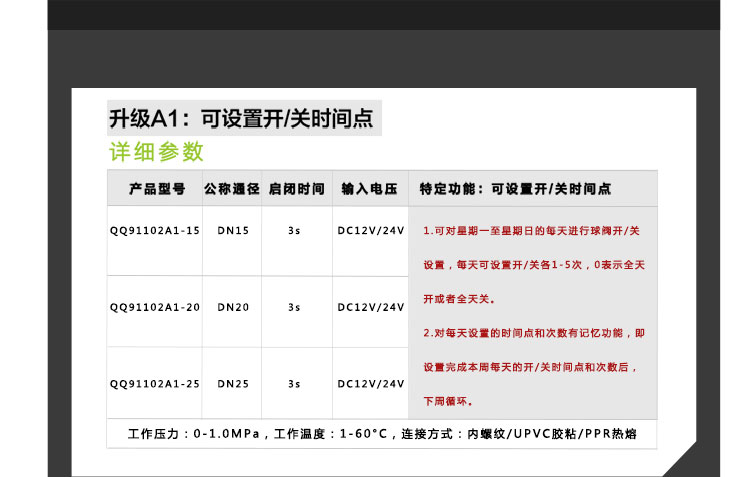This screenshot has height=477, width=750.
Task: Click the 3s cell in the DN25 row
Action: [294, 383]
